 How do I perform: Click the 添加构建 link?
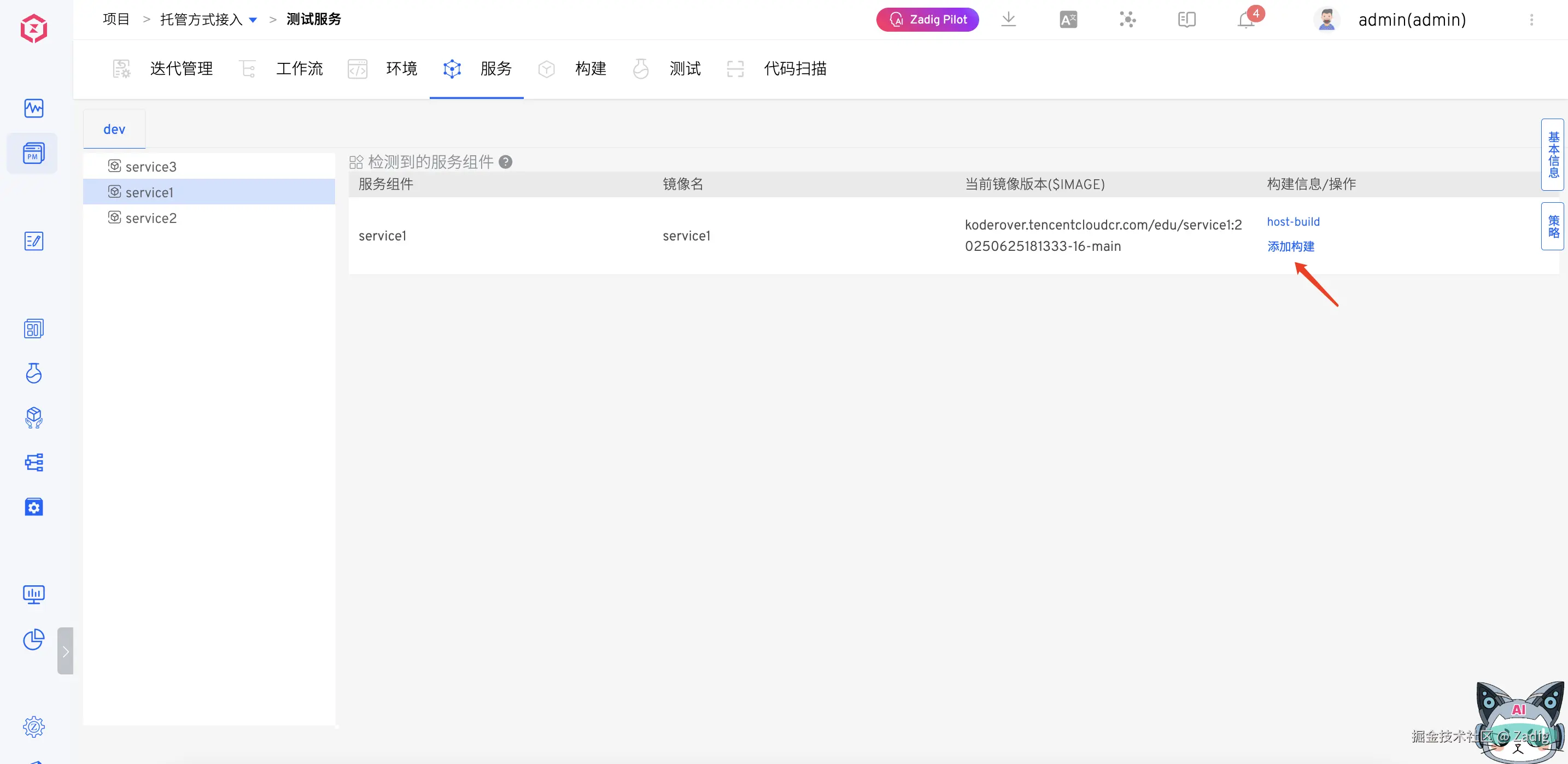(1290, 246)
